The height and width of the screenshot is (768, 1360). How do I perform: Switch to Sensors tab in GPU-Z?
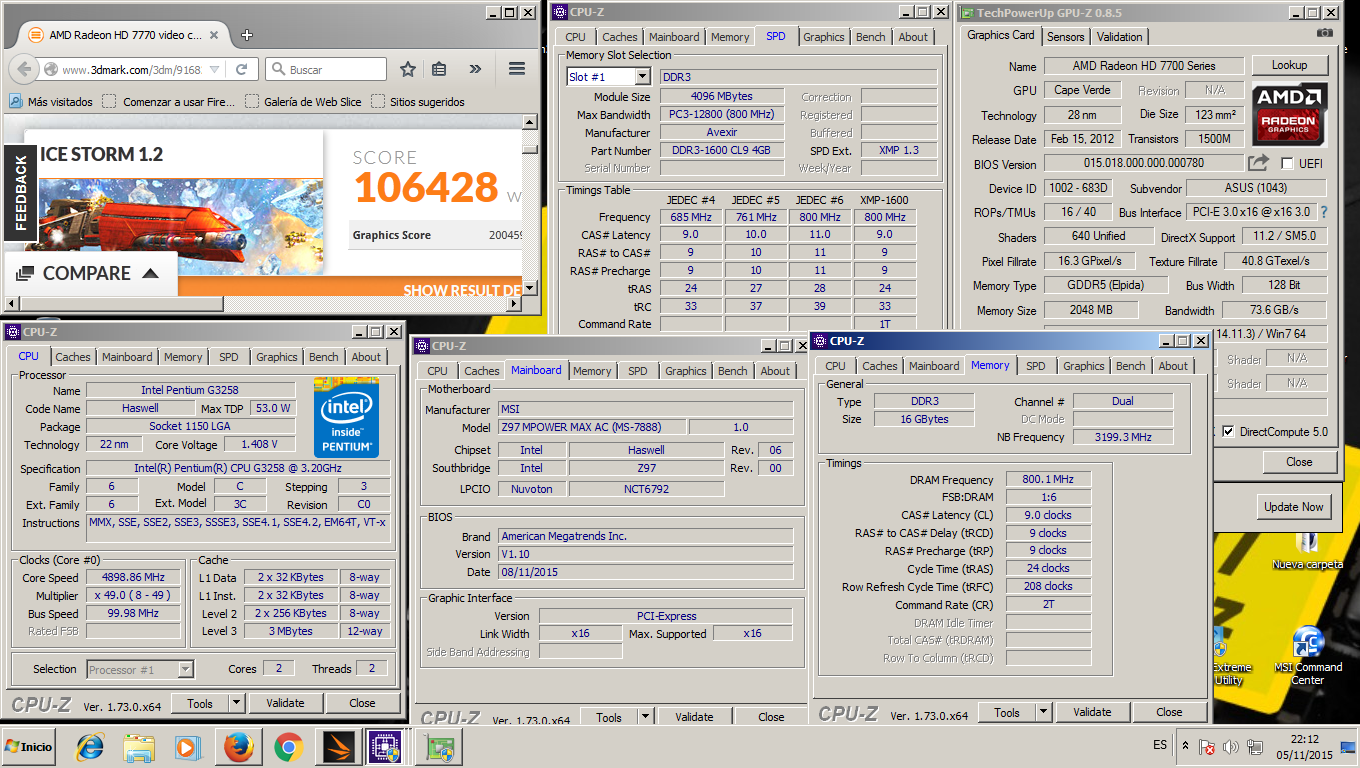point(1065,36)
